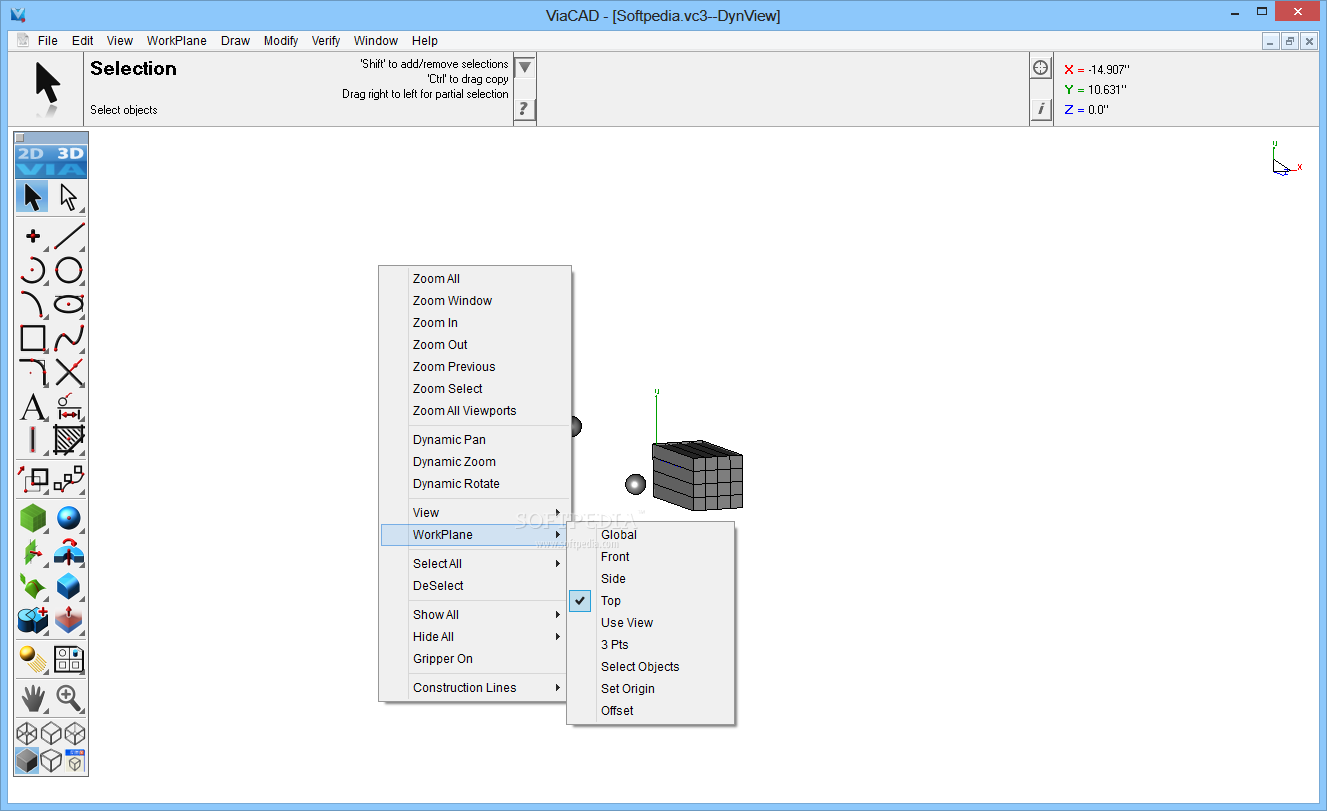Open the Help menu
This screenshot has width=1327, height=811.
(425, 41)
